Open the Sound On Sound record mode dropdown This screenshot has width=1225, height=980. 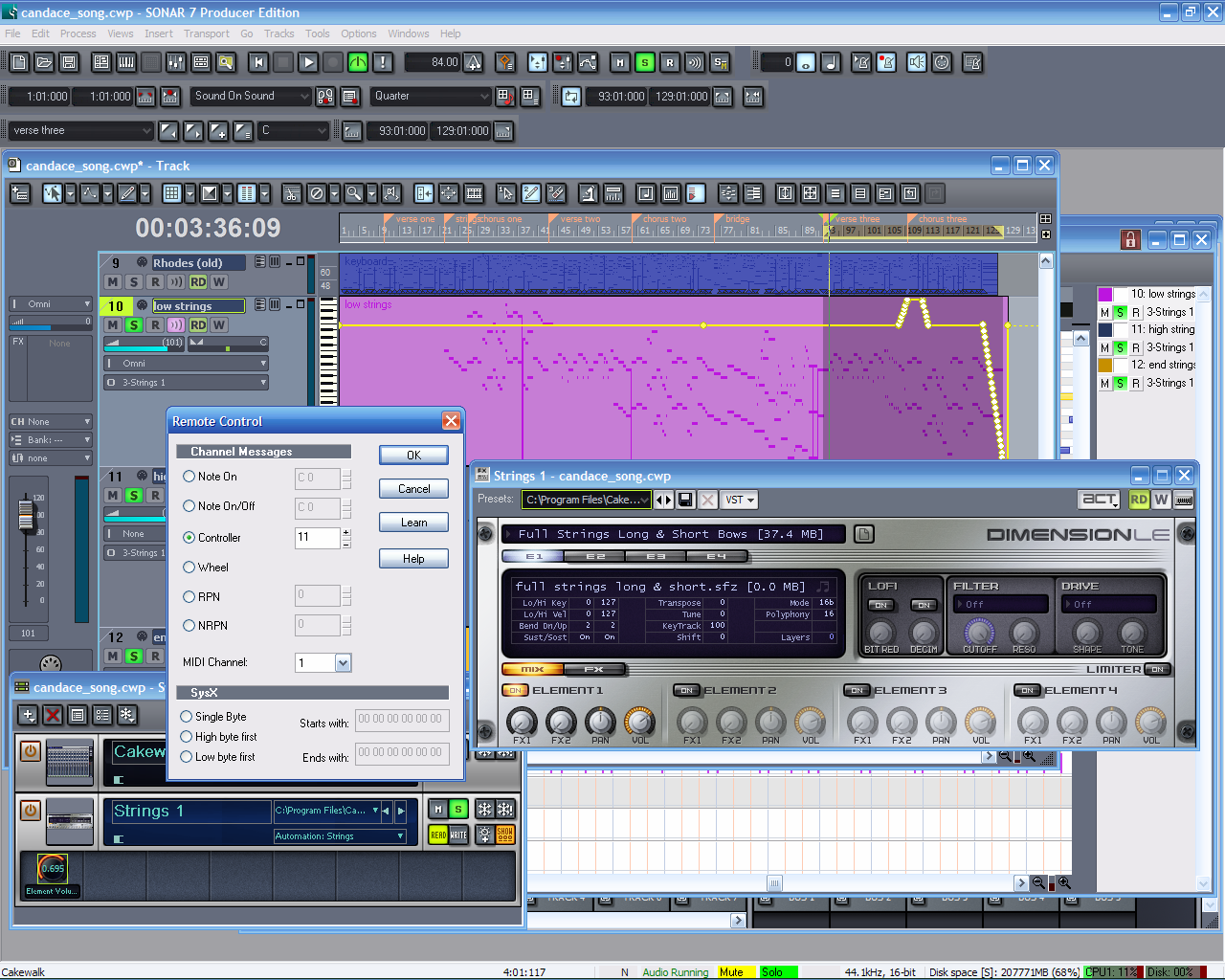click(x=253, y=96)
